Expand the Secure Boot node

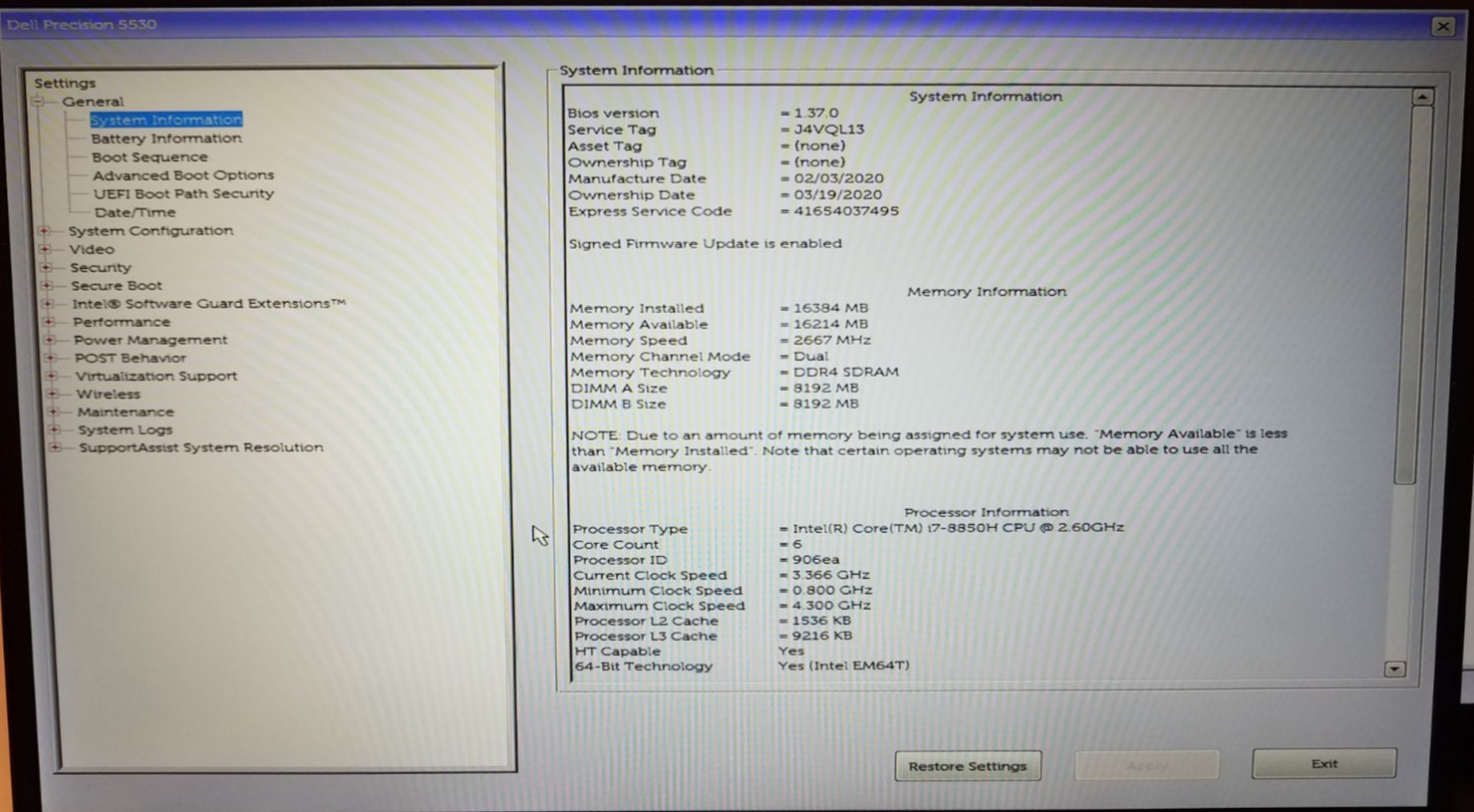[x=47, y=285]
